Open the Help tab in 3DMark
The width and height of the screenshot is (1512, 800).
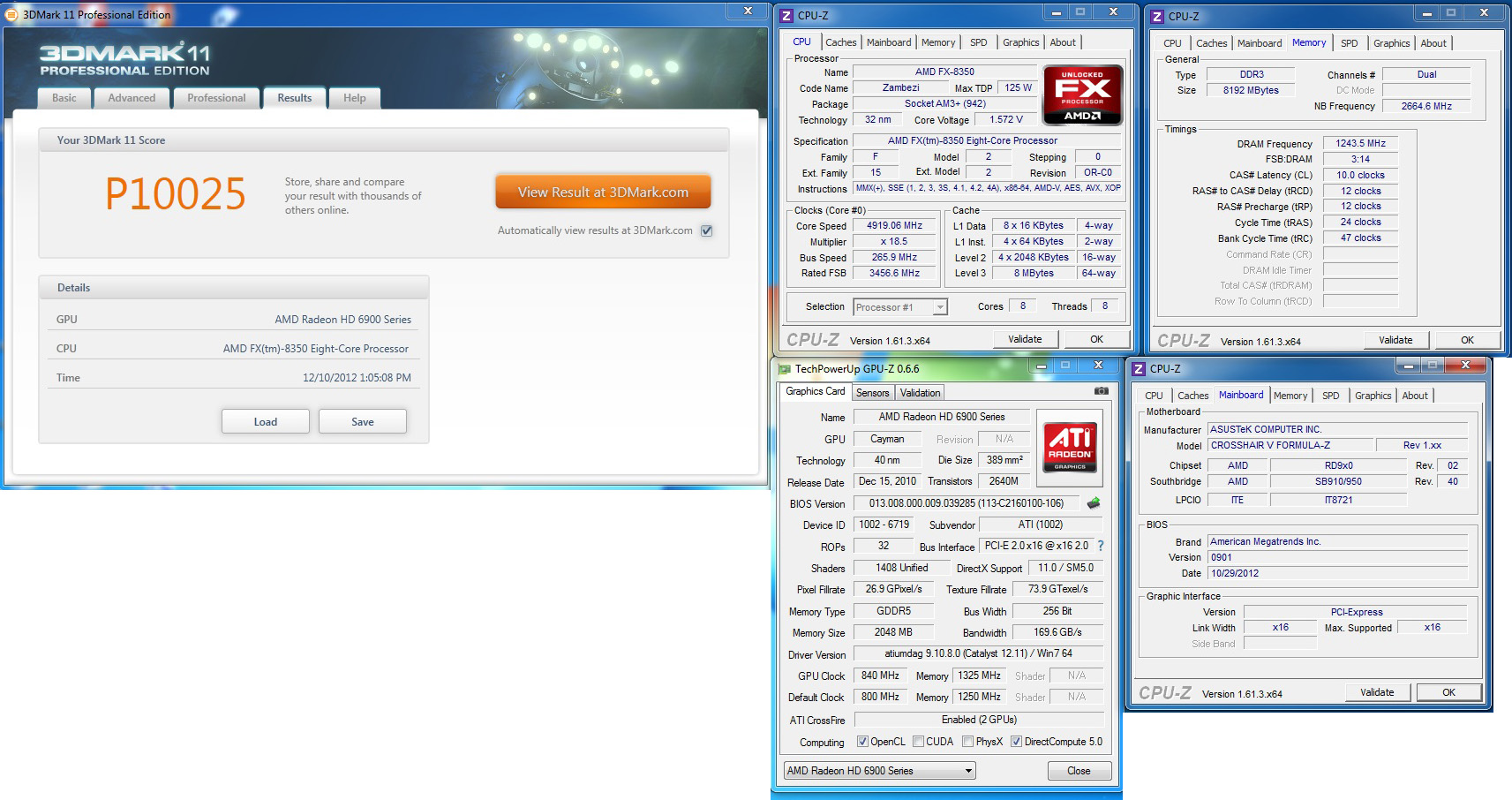click(x=355, y=98)
